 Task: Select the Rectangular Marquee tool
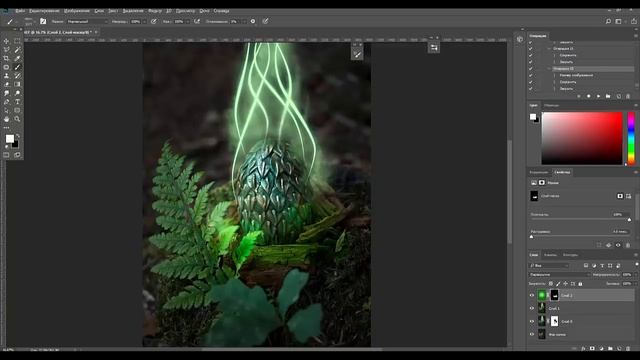17,41
